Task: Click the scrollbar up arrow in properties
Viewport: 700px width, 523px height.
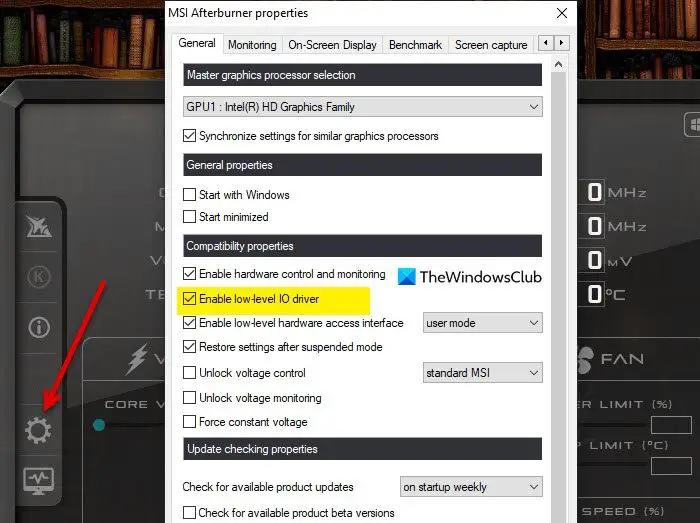Action: point(558,65)
